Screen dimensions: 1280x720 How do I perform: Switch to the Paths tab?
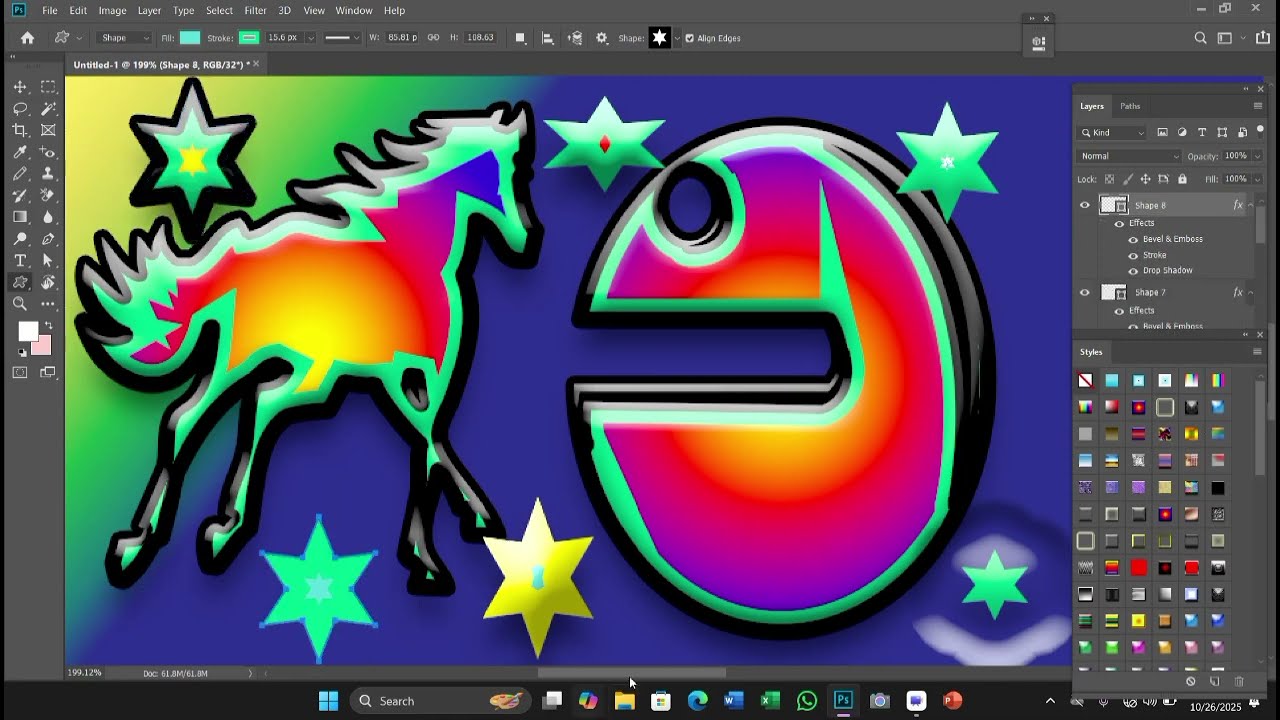(1130, 106)
